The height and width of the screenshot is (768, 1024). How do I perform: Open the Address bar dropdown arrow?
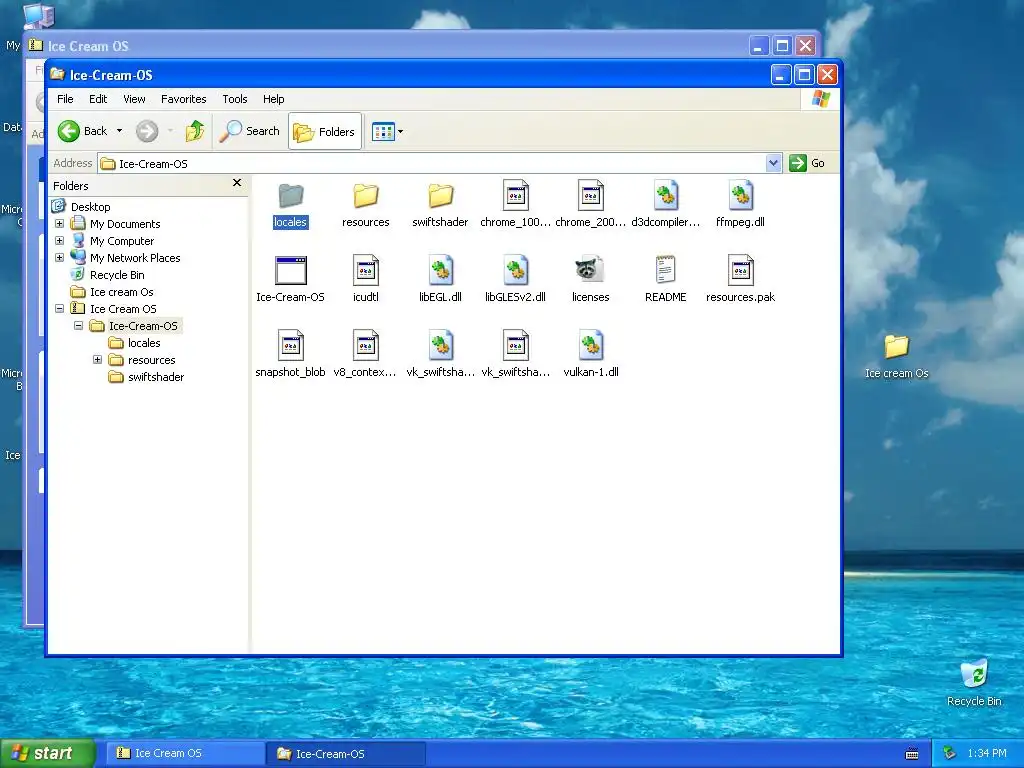click(773, 163)
